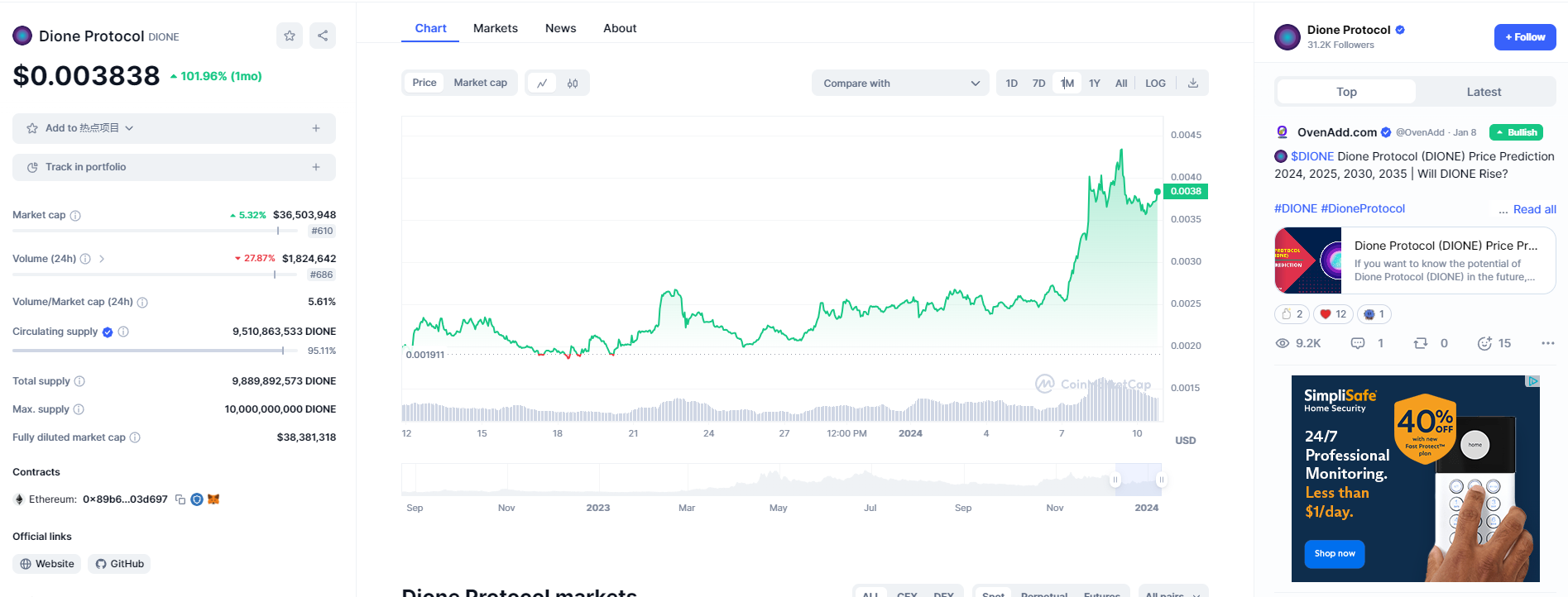The width and height of the screenshot is (1568, 597).
Task: Open Website official link
Action: pos(47,564)
